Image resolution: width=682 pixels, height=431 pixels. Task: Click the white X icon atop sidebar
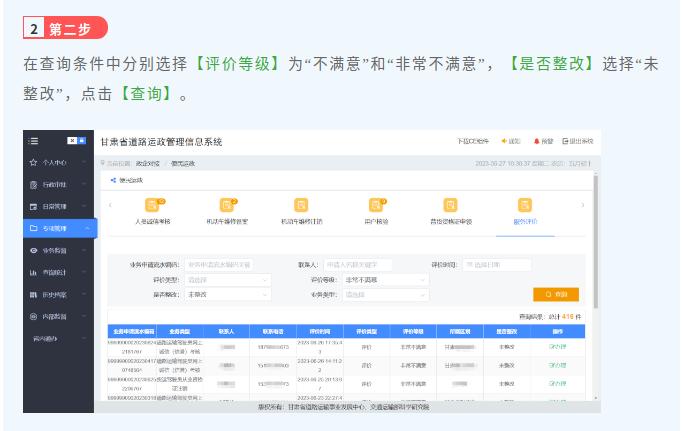tap(72, 140)
